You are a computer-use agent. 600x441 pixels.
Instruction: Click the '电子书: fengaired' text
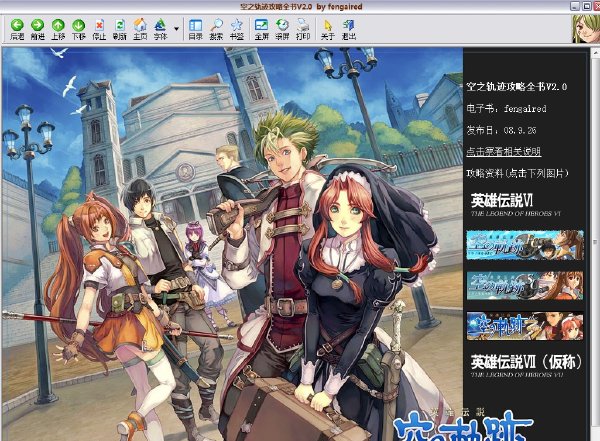[506, 109]
